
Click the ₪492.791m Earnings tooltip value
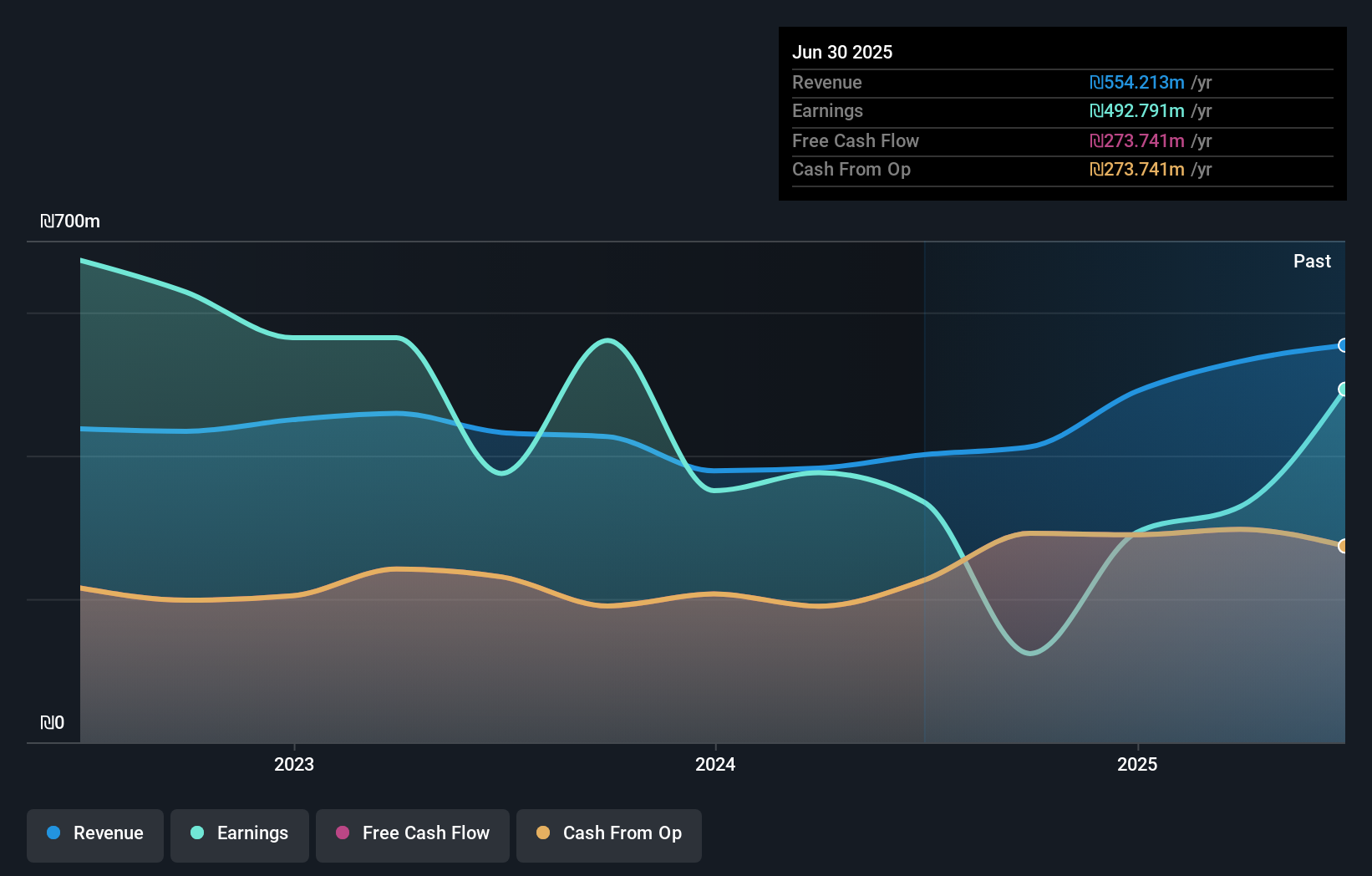point(1137,111)
